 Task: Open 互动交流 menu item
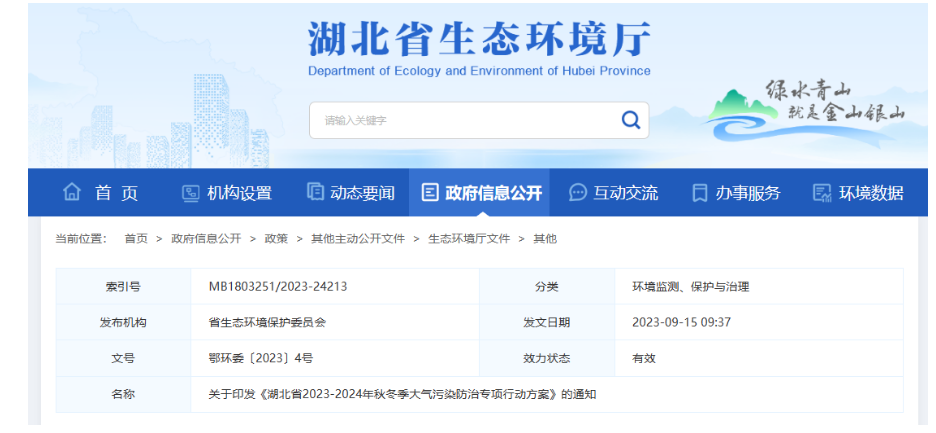pos(625,193)
